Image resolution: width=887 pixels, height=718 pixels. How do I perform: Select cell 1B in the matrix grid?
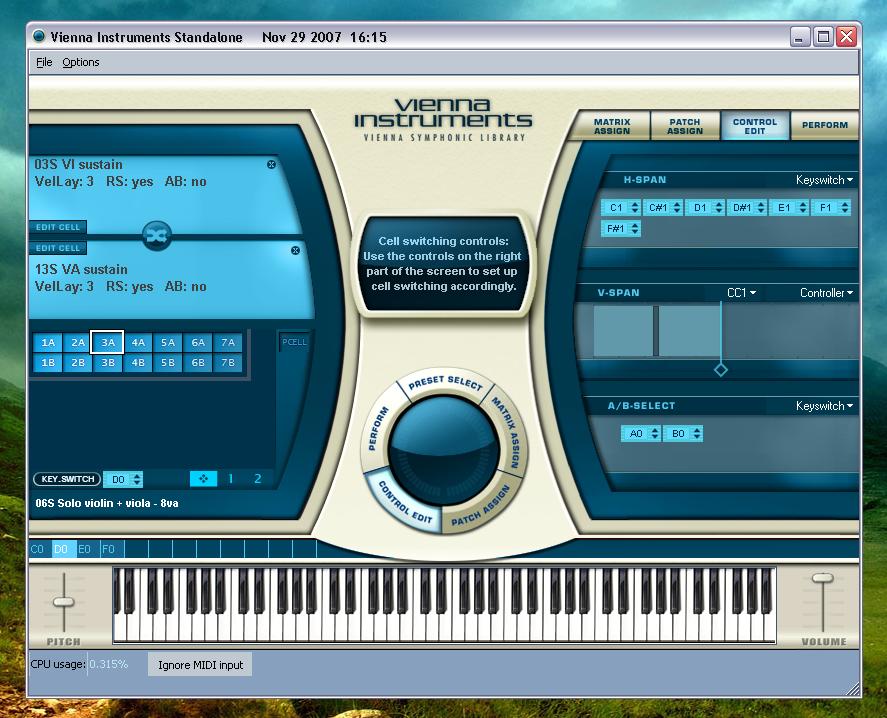(x=48, y=363)
